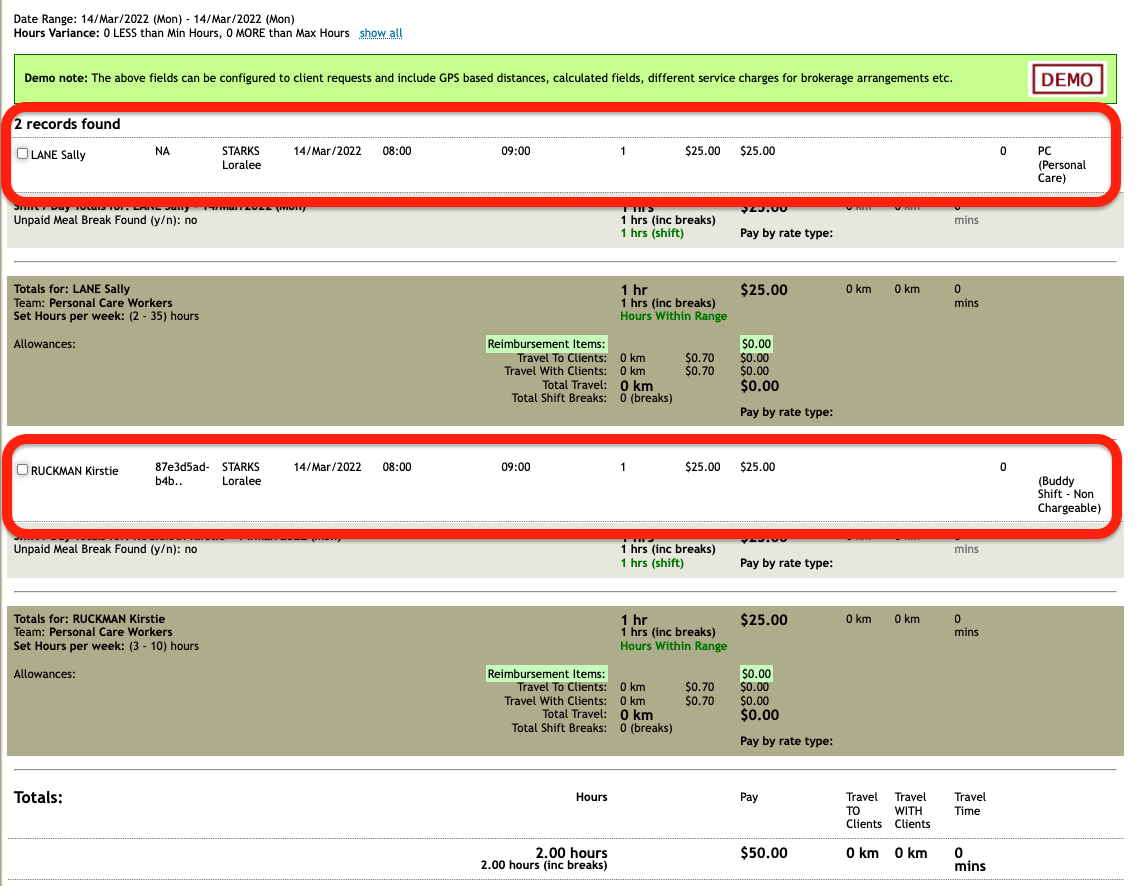Click the Buddy Shift - Non Chargeable label
Screen dimensions: 1145x886
tap(1068, 494)
